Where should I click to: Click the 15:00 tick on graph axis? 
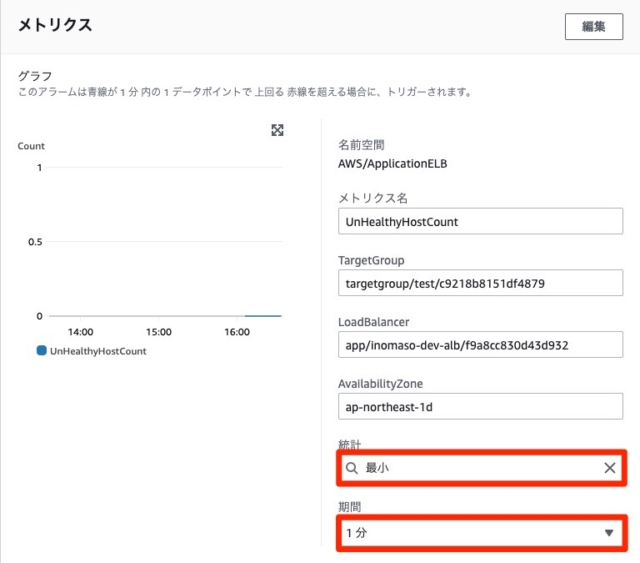[x=159, y=332]
